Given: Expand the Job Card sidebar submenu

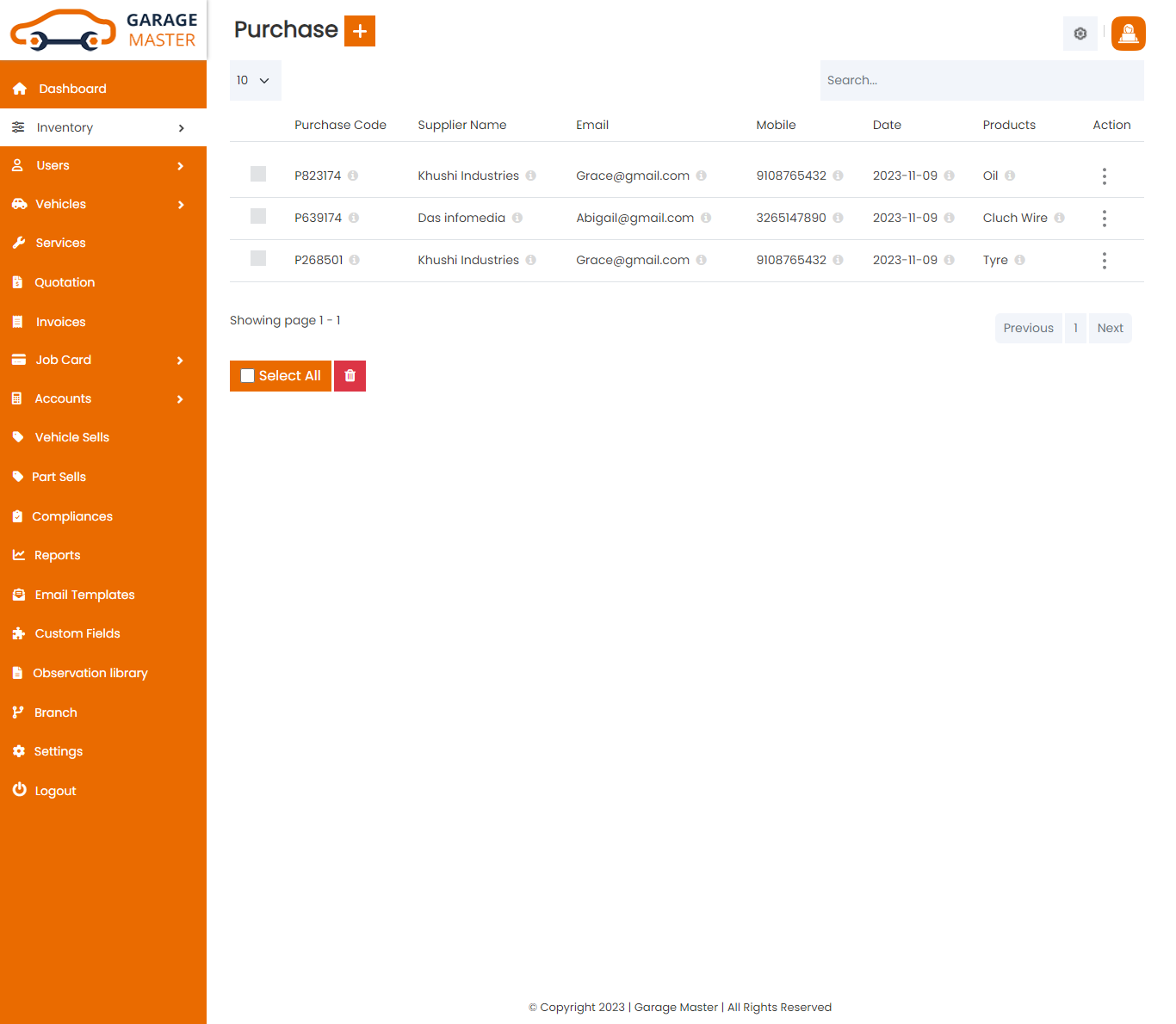Looking at the screenshot, I should pyautogui.click(x=103, y=360).
